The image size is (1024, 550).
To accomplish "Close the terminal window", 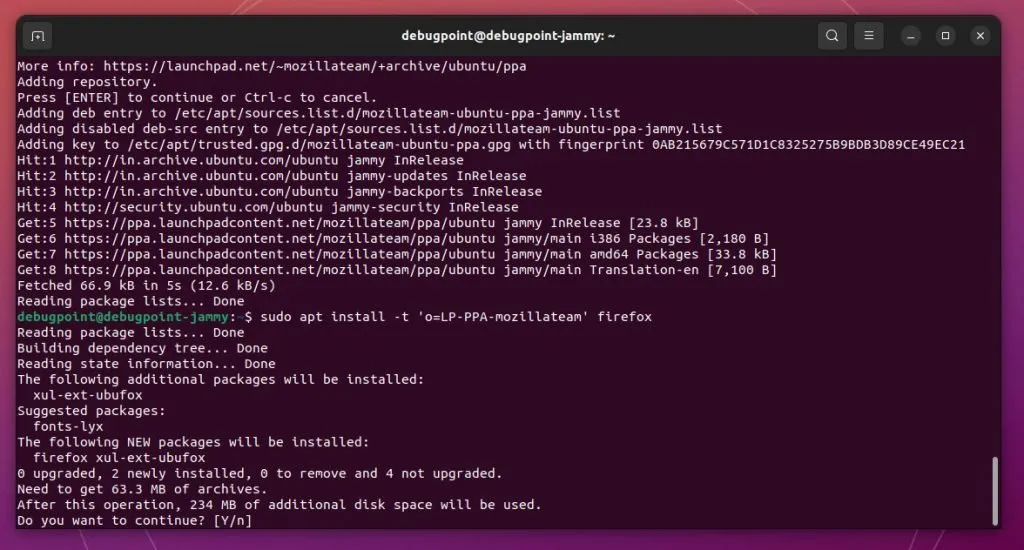I will click(980, 36).
